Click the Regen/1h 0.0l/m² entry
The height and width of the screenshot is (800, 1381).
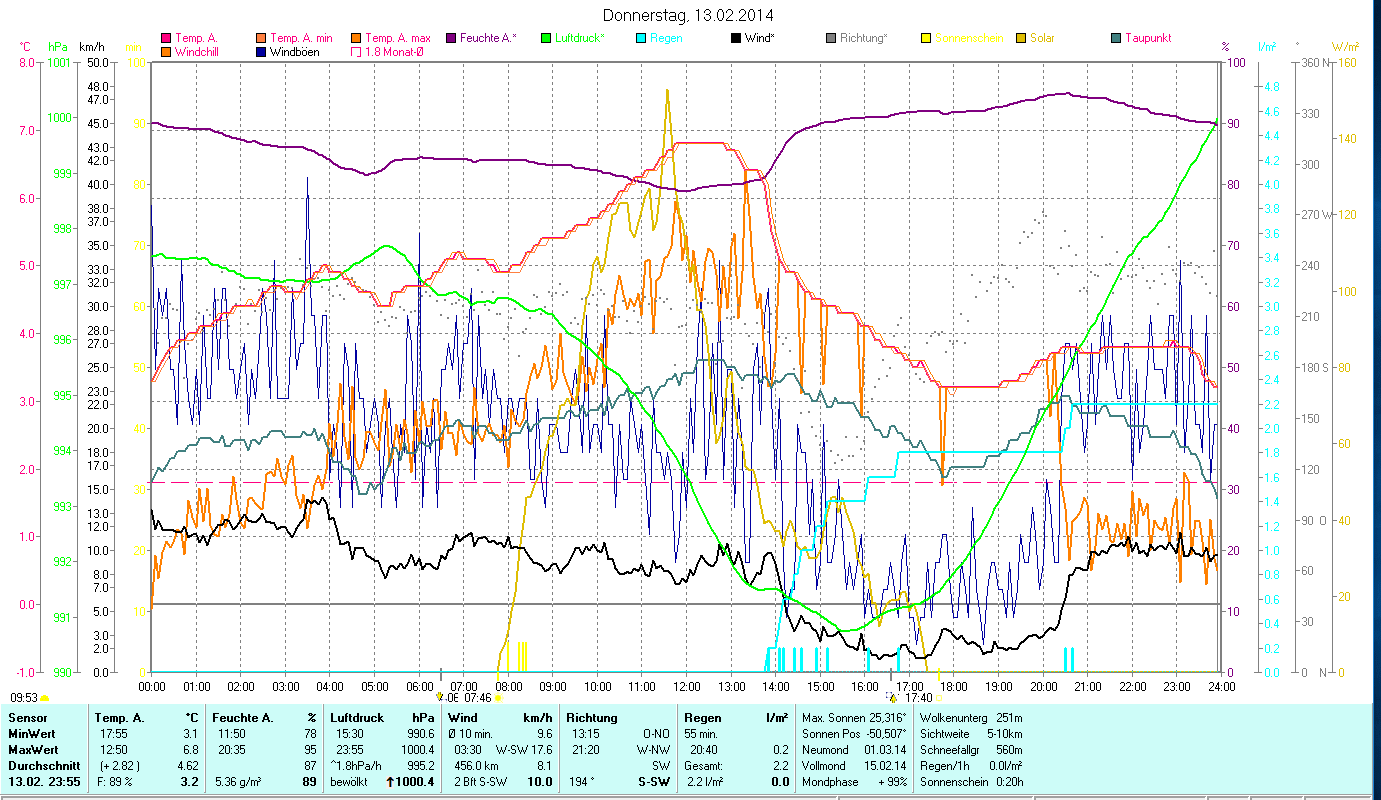[x=973, y=765]
